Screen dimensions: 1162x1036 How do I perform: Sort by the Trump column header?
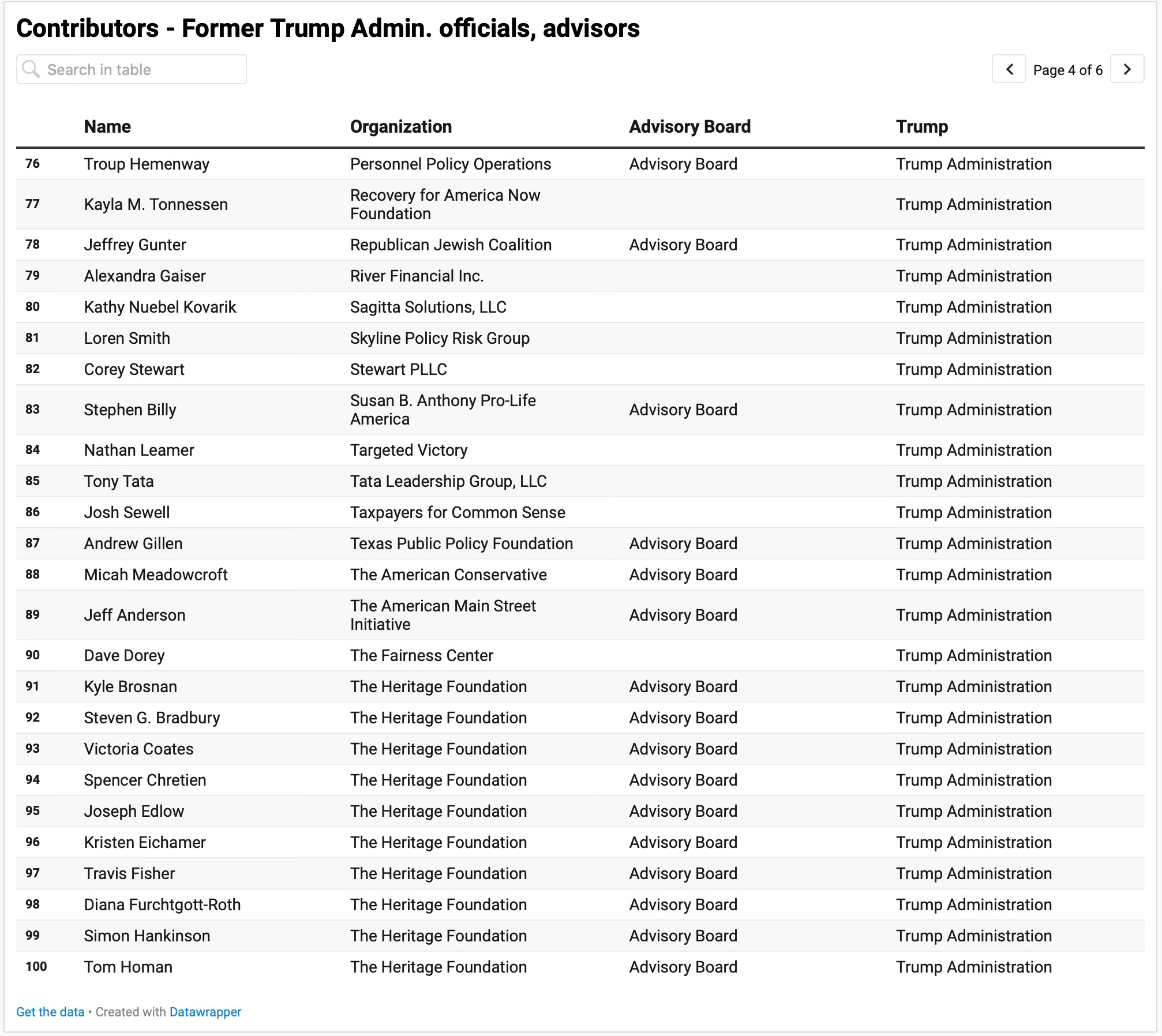[922, 126]
